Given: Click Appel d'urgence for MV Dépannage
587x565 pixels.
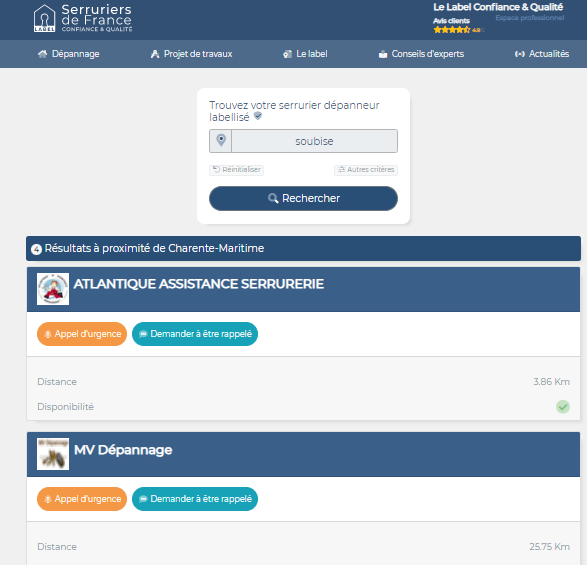Looking at the screenshot, I should [x=82, y=499].
